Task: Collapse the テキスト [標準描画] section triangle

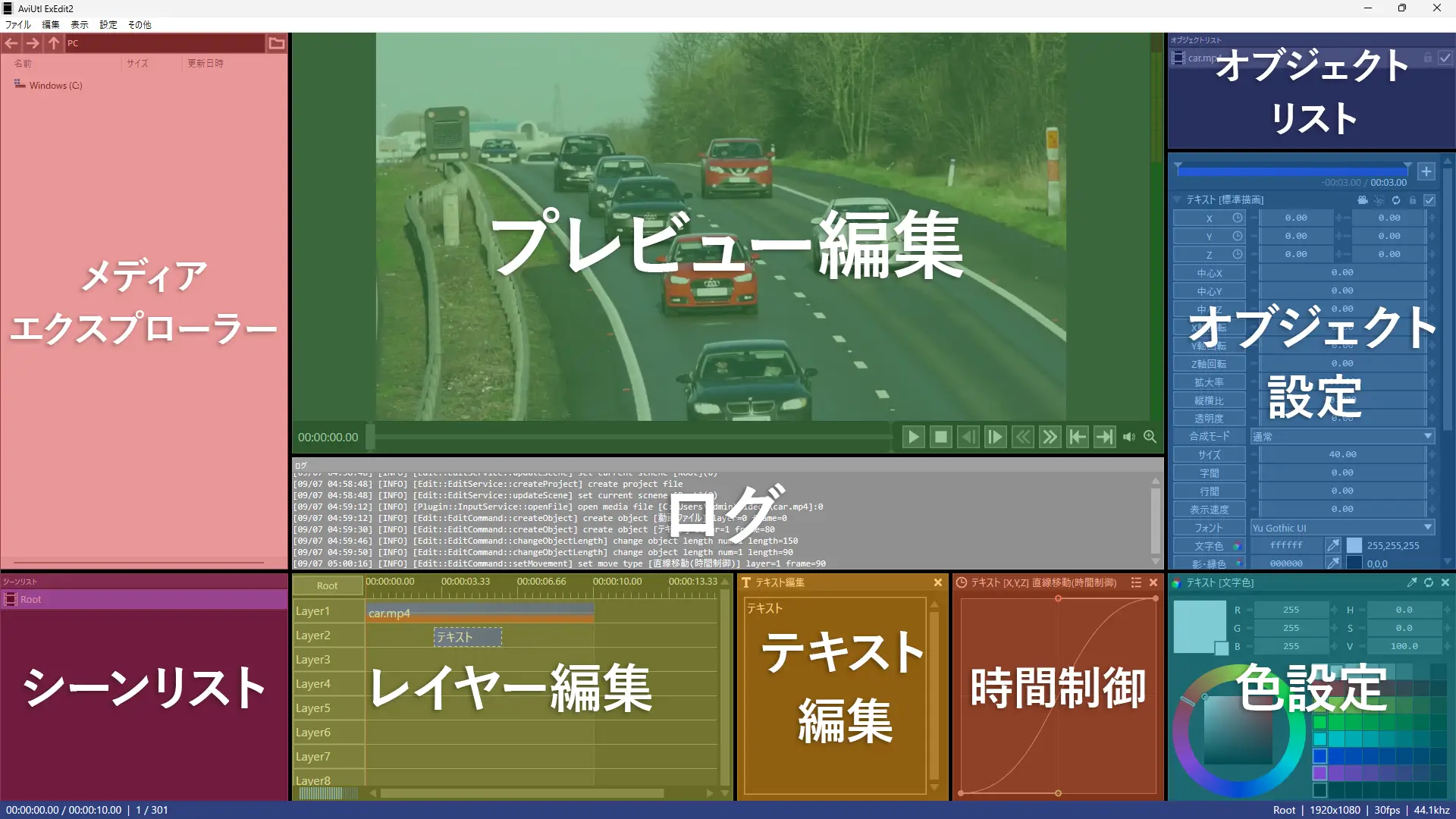Action: pyautogui.click(x=1178, y=200)
